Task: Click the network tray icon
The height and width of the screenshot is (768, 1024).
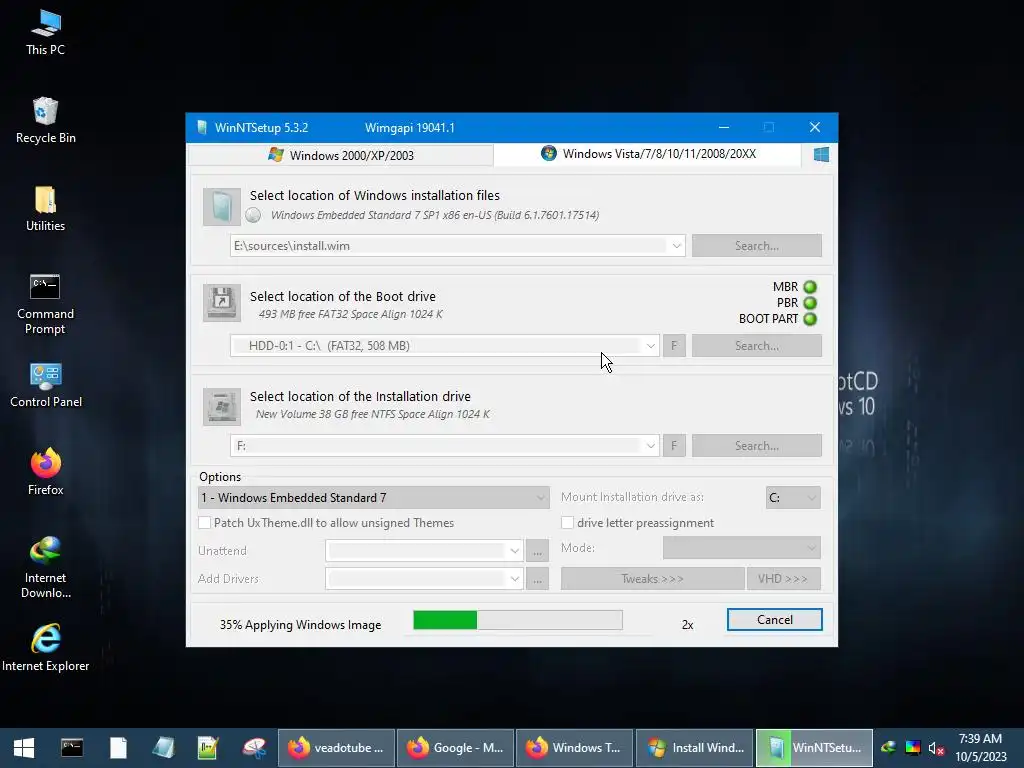Action: (888, 748)
